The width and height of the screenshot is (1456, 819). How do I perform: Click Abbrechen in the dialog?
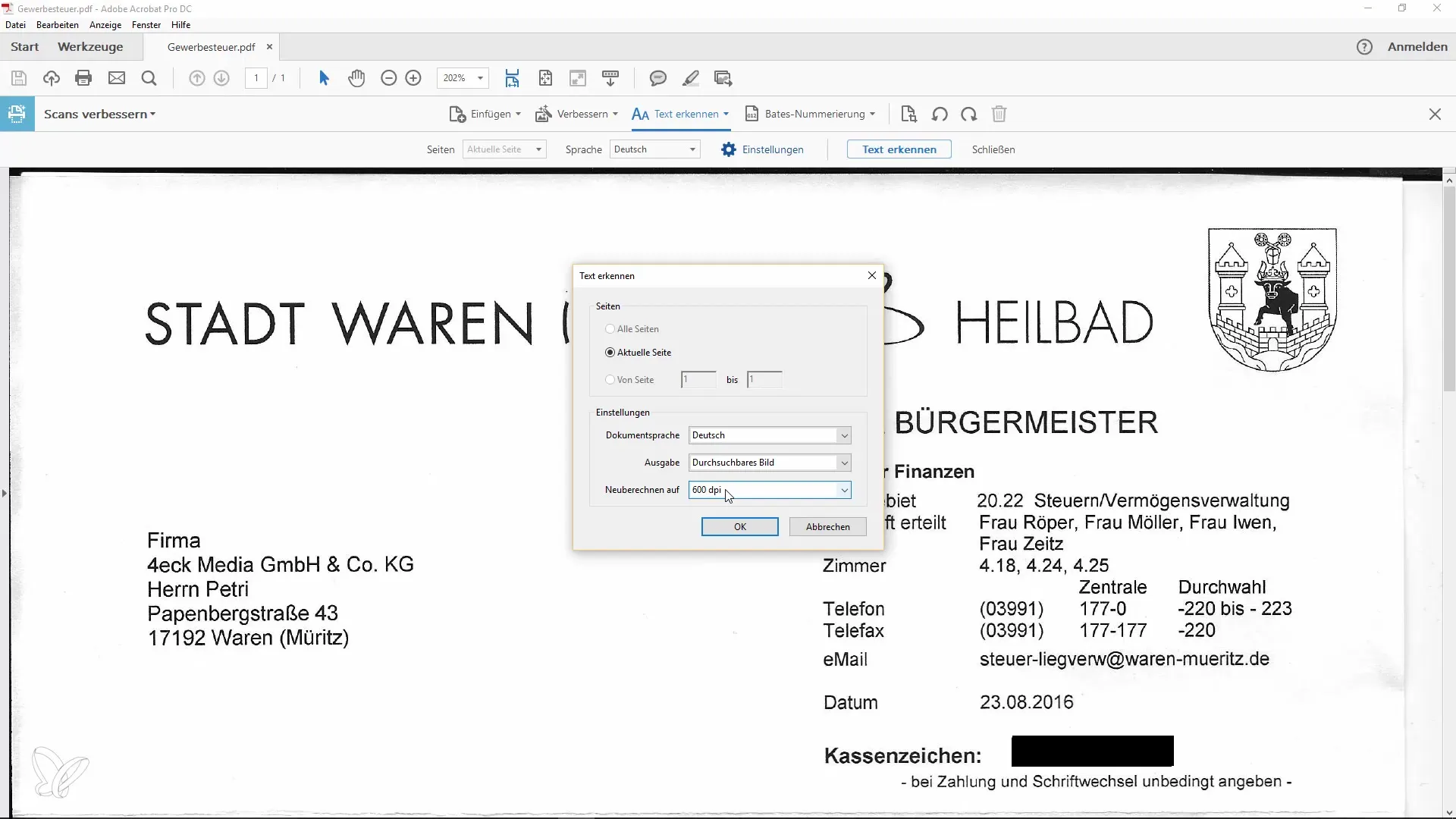[828, 527]
